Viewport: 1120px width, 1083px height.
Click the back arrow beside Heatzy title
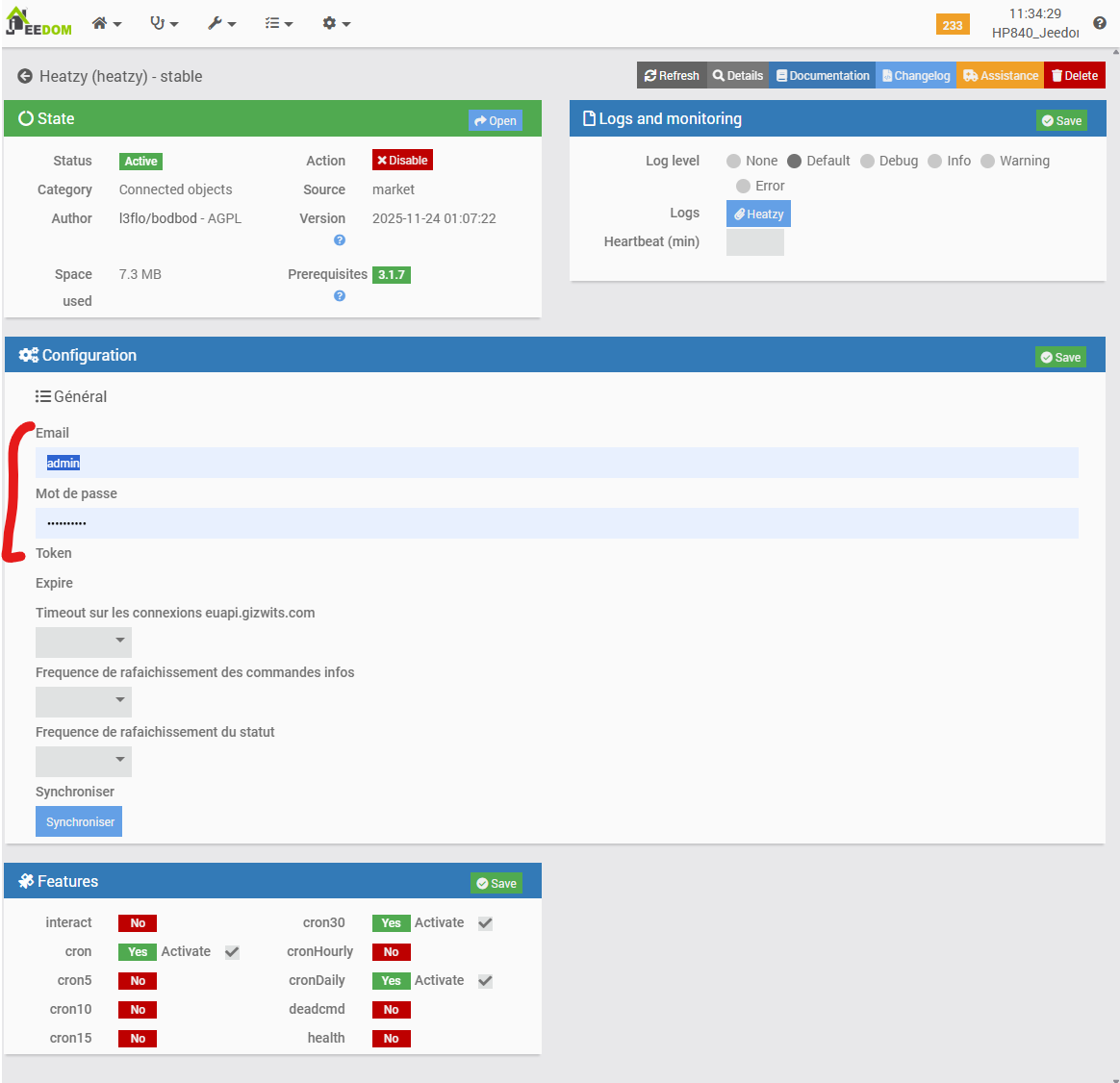[x=25, y=76]
